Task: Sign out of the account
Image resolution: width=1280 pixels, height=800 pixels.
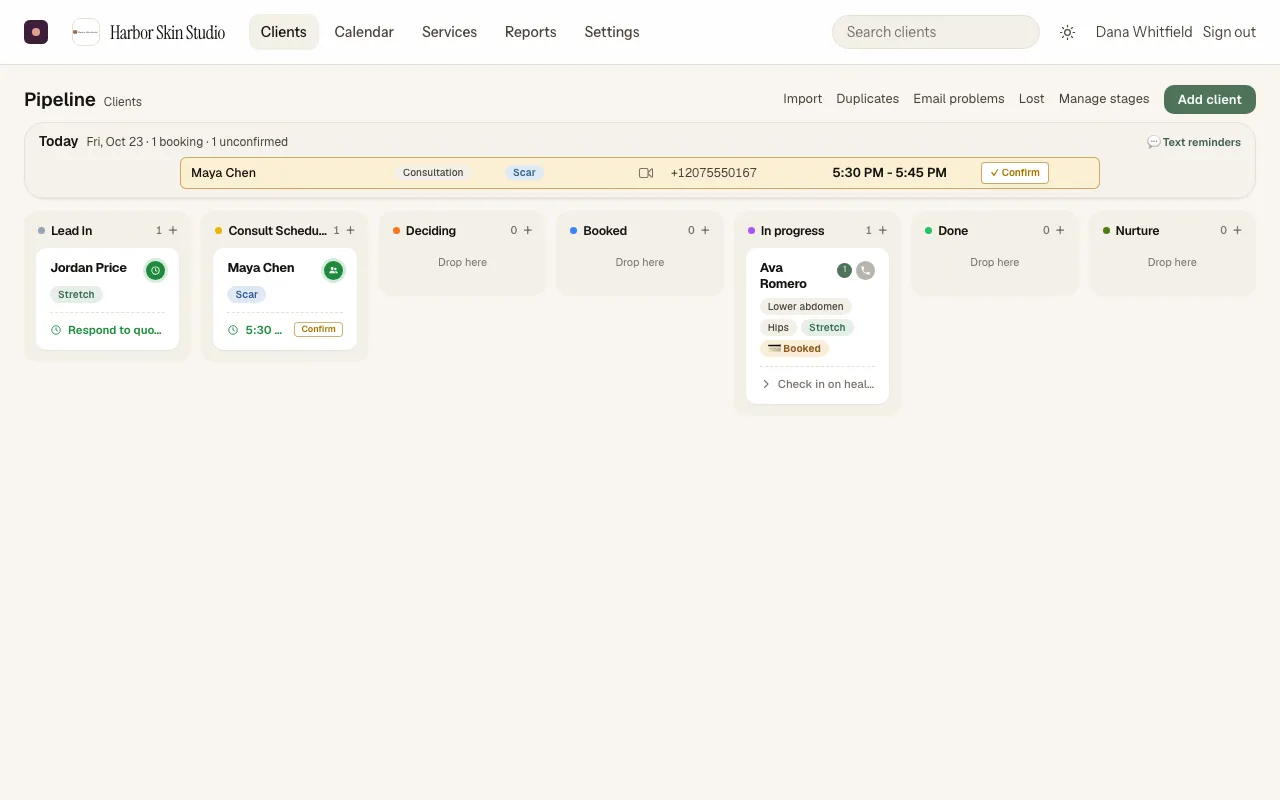Action: (x=1229, y=32)
